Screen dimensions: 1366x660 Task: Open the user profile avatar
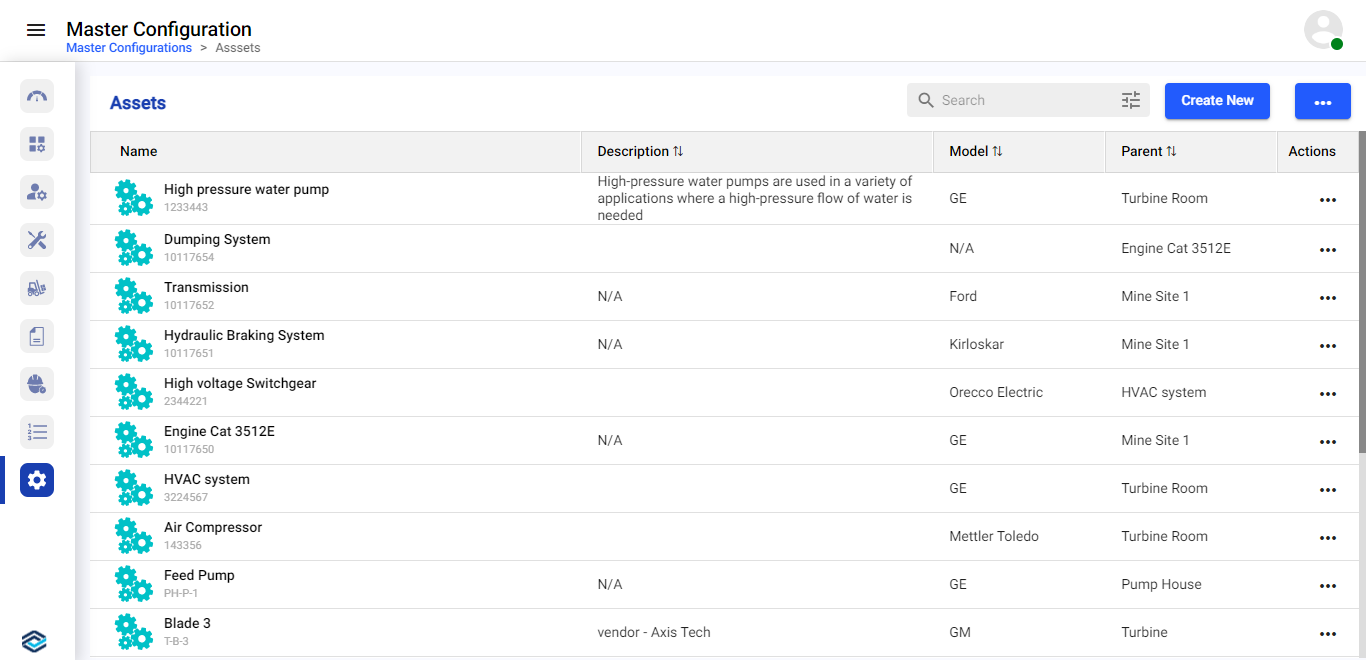1323,30
